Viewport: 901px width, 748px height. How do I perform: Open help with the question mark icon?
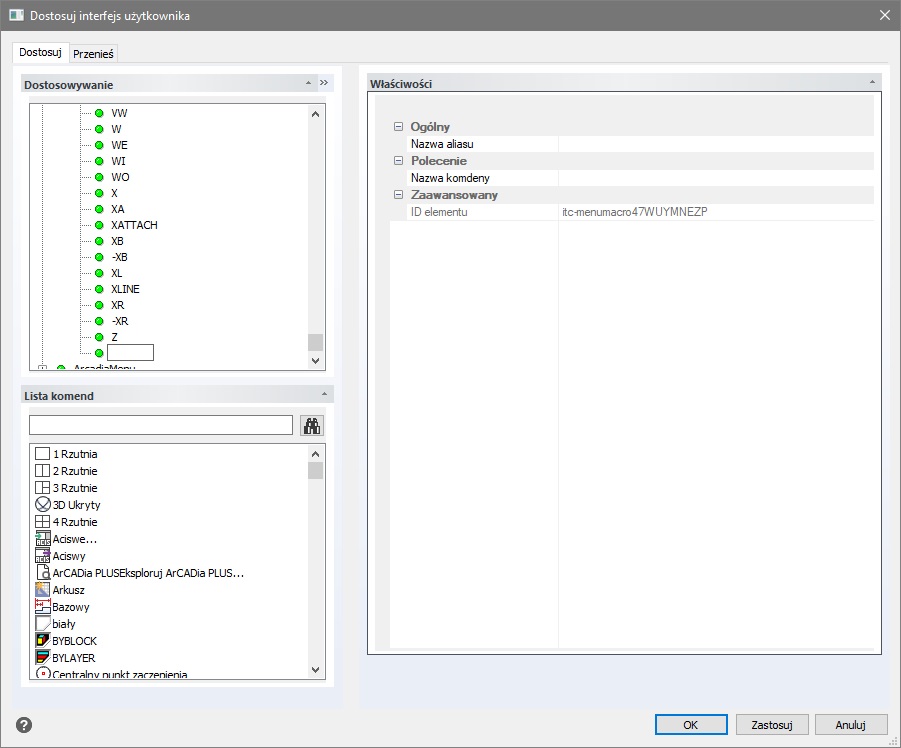tap(25, 725)
